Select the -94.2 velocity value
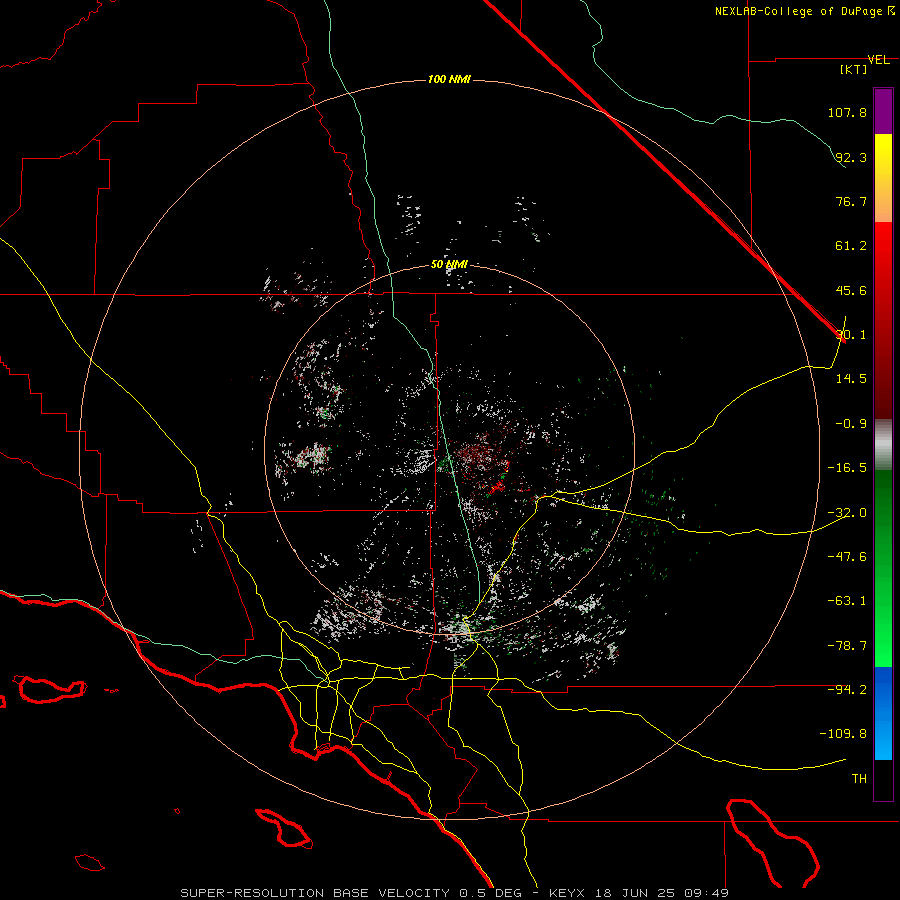This screenshot has width=900, height=900. [x=847, y=689]
